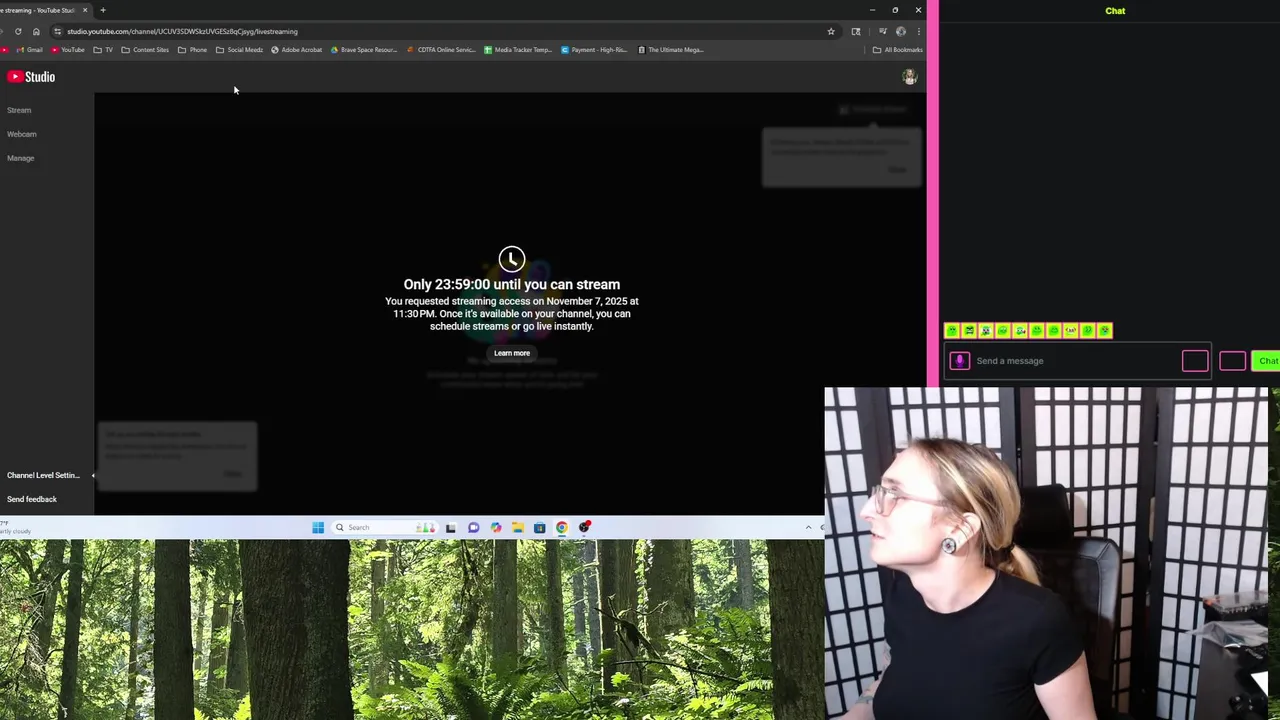The width and height of the screenshot is (1280, 720).
Task: Open a new browser tab with plus icon
Action: 102,10
